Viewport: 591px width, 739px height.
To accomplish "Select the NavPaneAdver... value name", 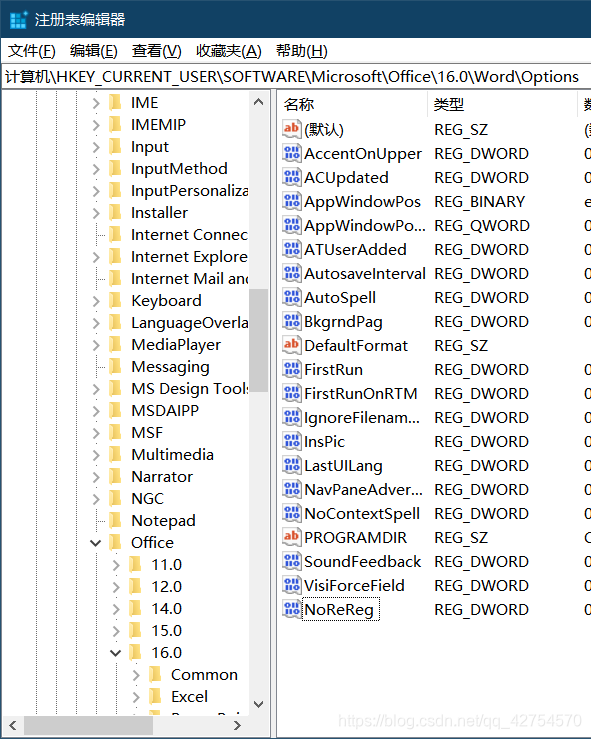I will [363, 489].
